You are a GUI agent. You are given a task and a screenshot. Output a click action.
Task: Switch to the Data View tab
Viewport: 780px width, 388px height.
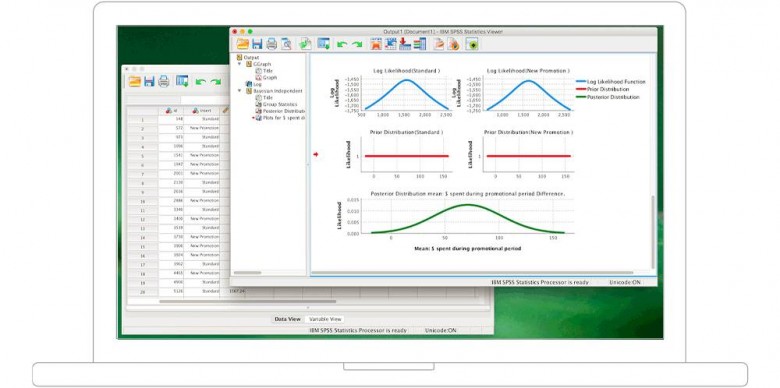coord(288,319)
